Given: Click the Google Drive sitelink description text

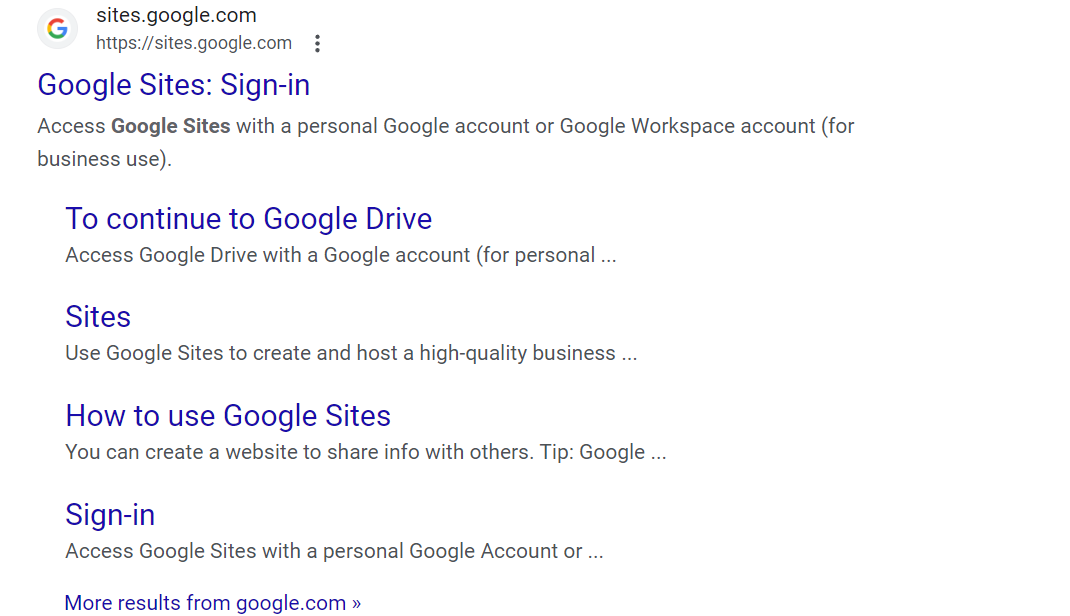Looking at the screenshot, I should pyautogui.click(x=340, y=255).
